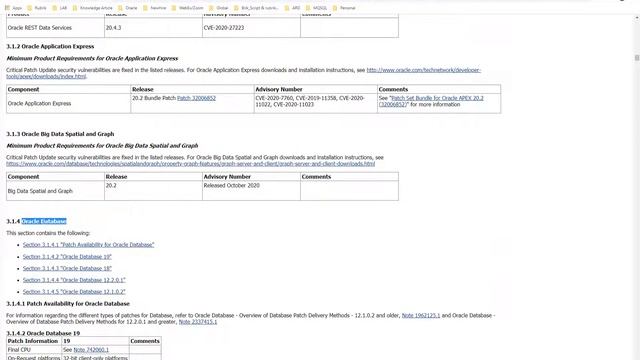The image size is (640, 360).
Task: Open the graph-server-and-client downloads URL
Action: pos(190,164)
